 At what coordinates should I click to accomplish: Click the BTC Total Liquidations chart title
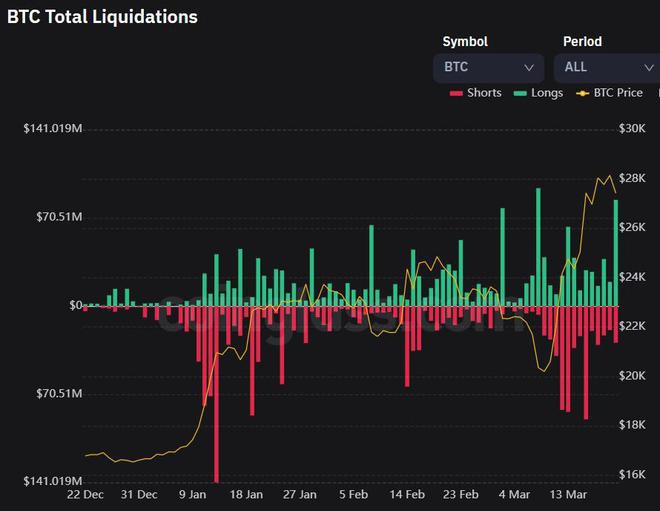pos(102,17)
